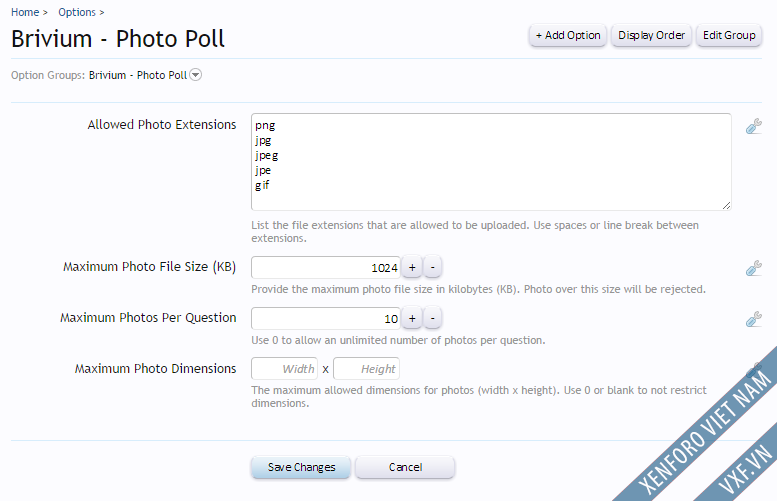
Task: Open the Display Order button
Action: [x=651, y=35]
